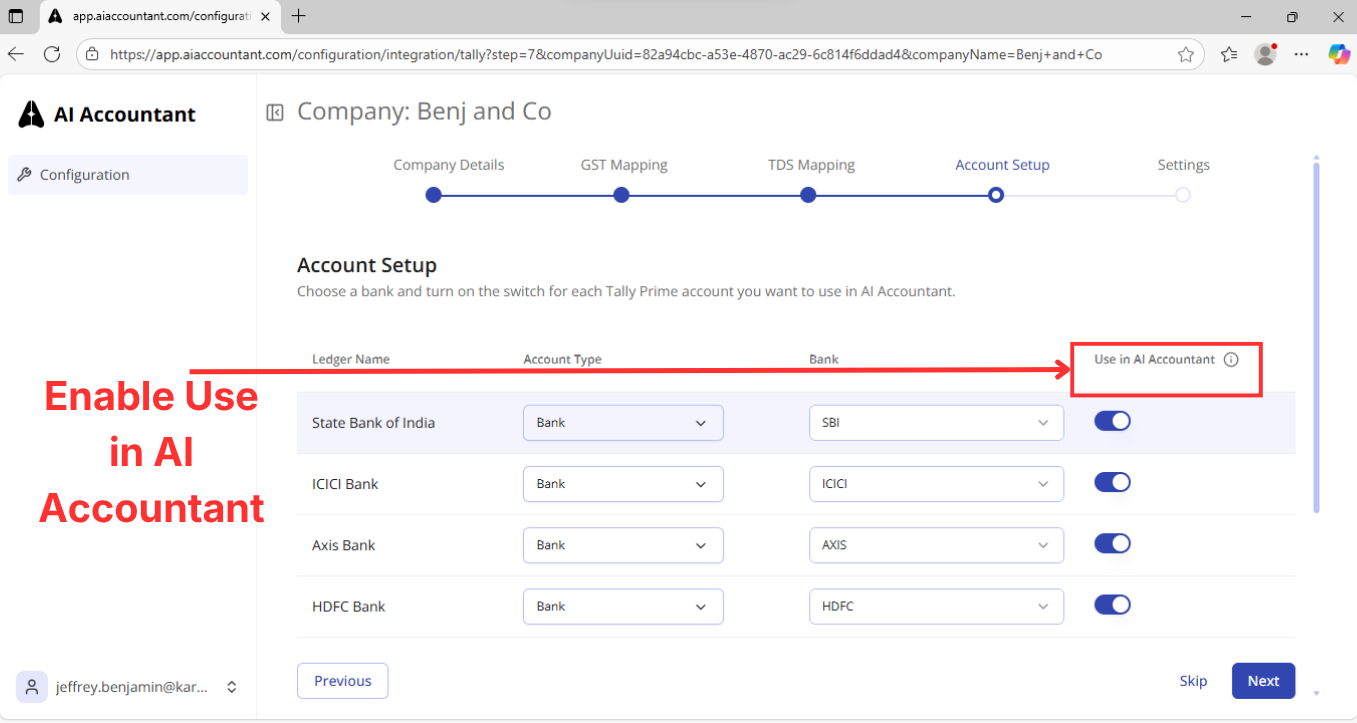Click the Bank column header
Image resolution: width=1357 pixels, height=723 pixels.
point(824,359)
